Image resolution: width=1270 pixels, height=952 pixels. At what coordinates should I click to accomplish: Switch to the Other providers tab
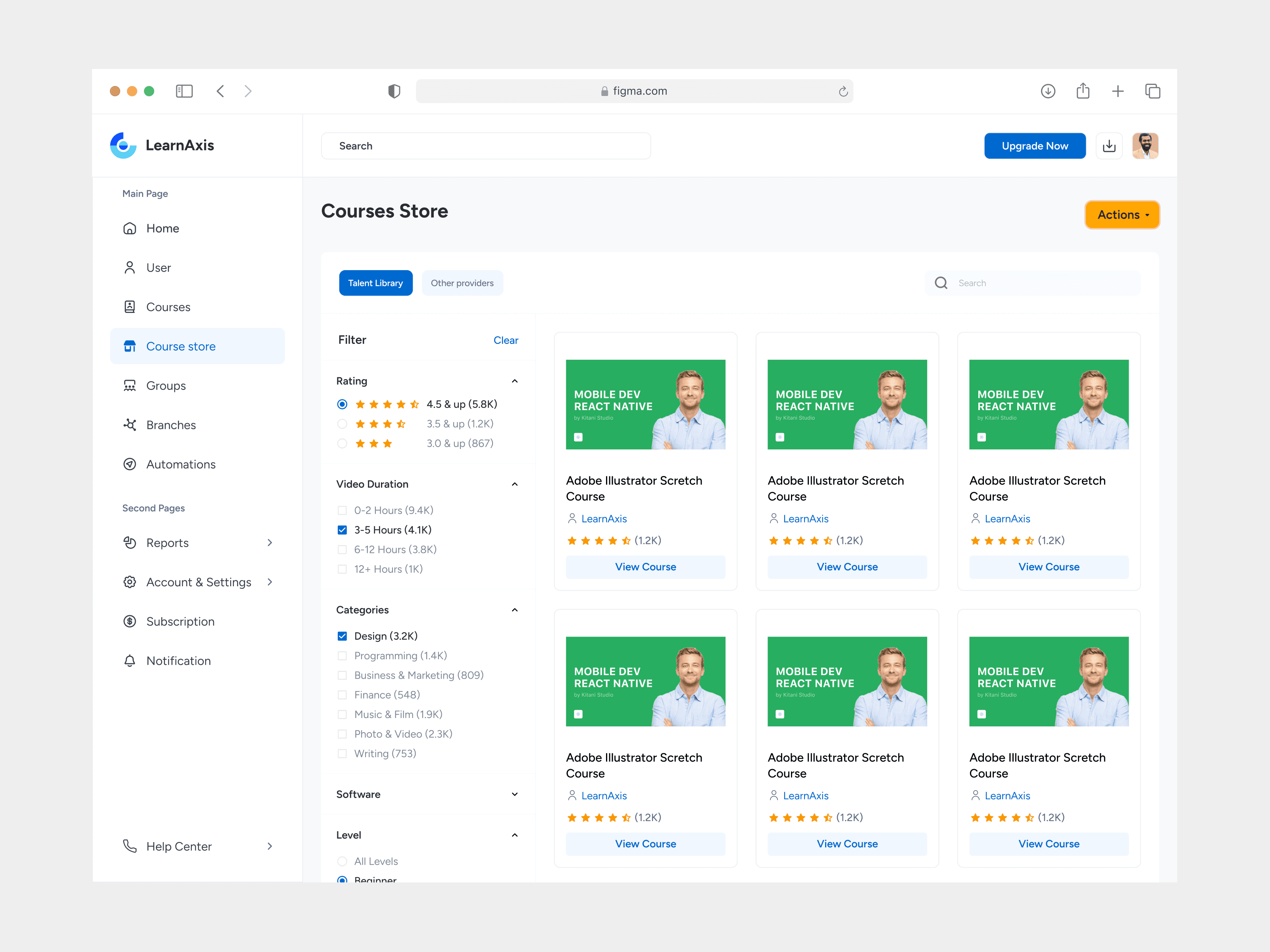pyautogui.click(x=462, y=283)
